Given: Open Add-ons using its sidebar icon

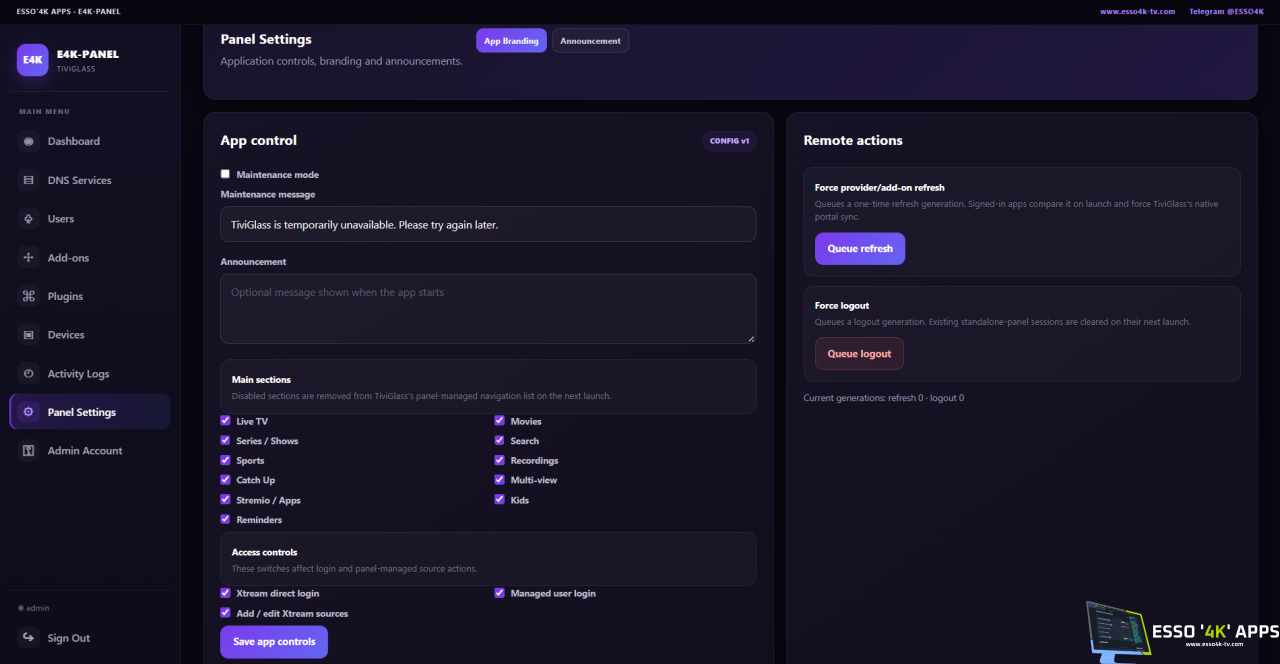Looking at the screenshot, I should pos(28,258).
